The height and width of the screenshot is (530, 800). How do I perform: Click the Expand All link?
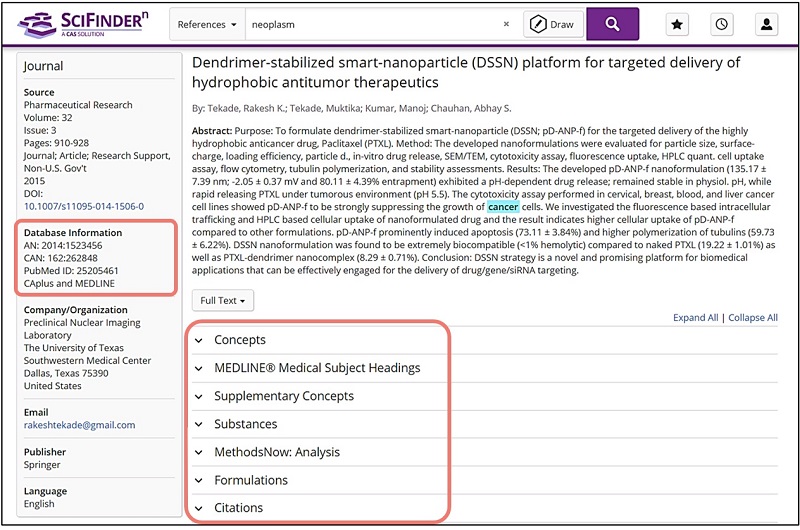(x=696, y=318)
